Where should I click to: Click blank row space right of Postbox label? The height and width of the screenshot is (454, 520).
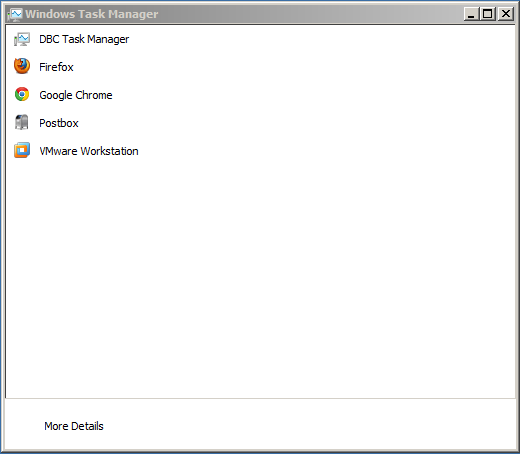pos(297,123)
